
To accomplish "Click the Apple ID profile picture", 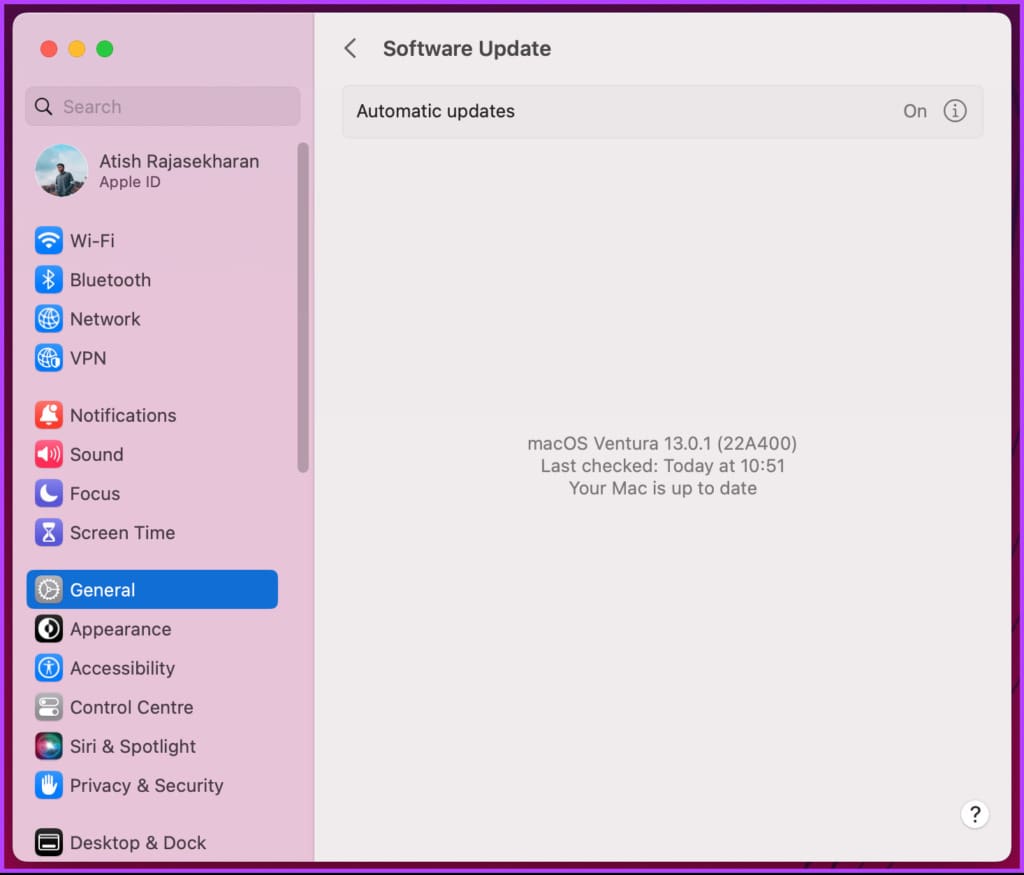I will coord(61,170).
